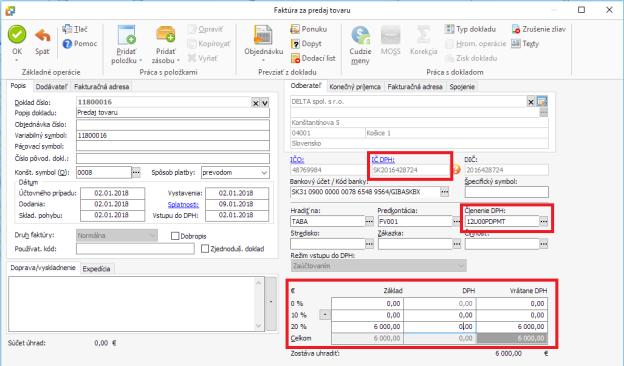
Task: Click the Popis dokladu input field
Action: click(x=173, y=113)
